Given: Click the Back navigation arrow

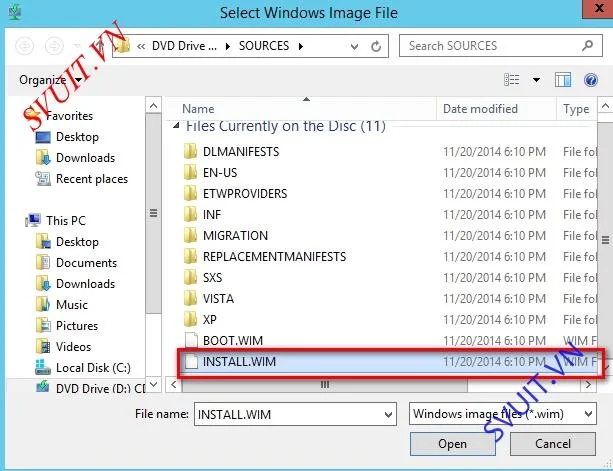Looking at the screenshot, I should coord(24,46).
